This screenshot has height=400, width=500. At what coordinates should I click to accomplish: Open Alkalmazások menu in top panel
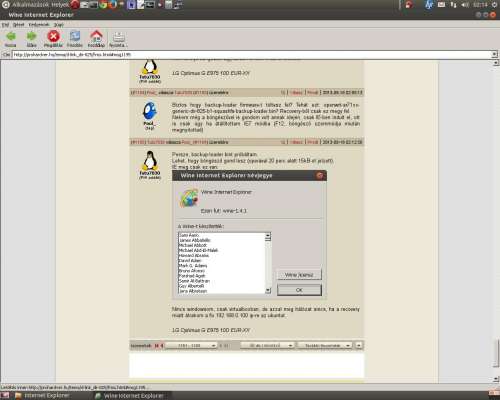pos(31,5)
